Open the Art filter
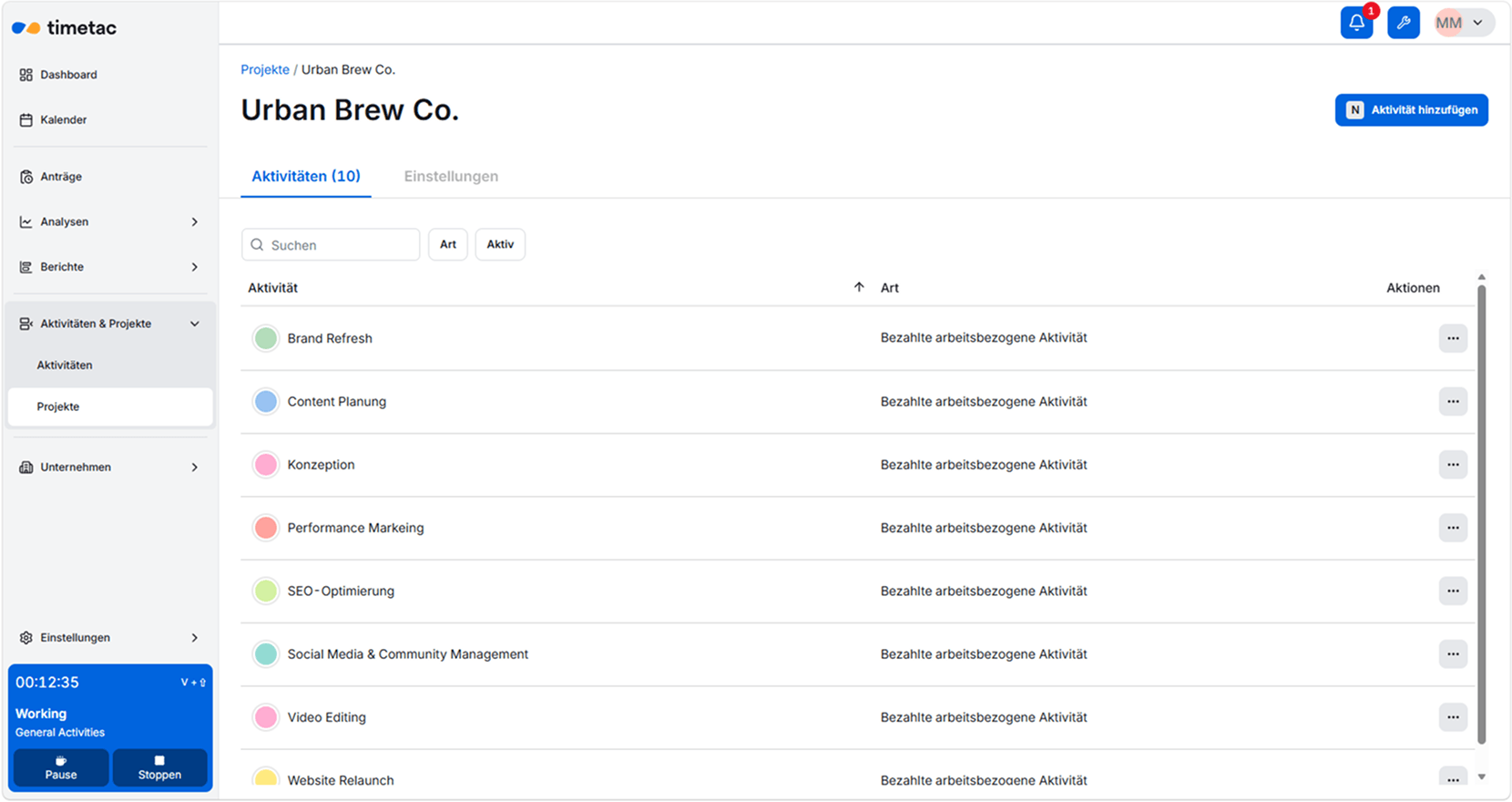 (x=448, y=244)
